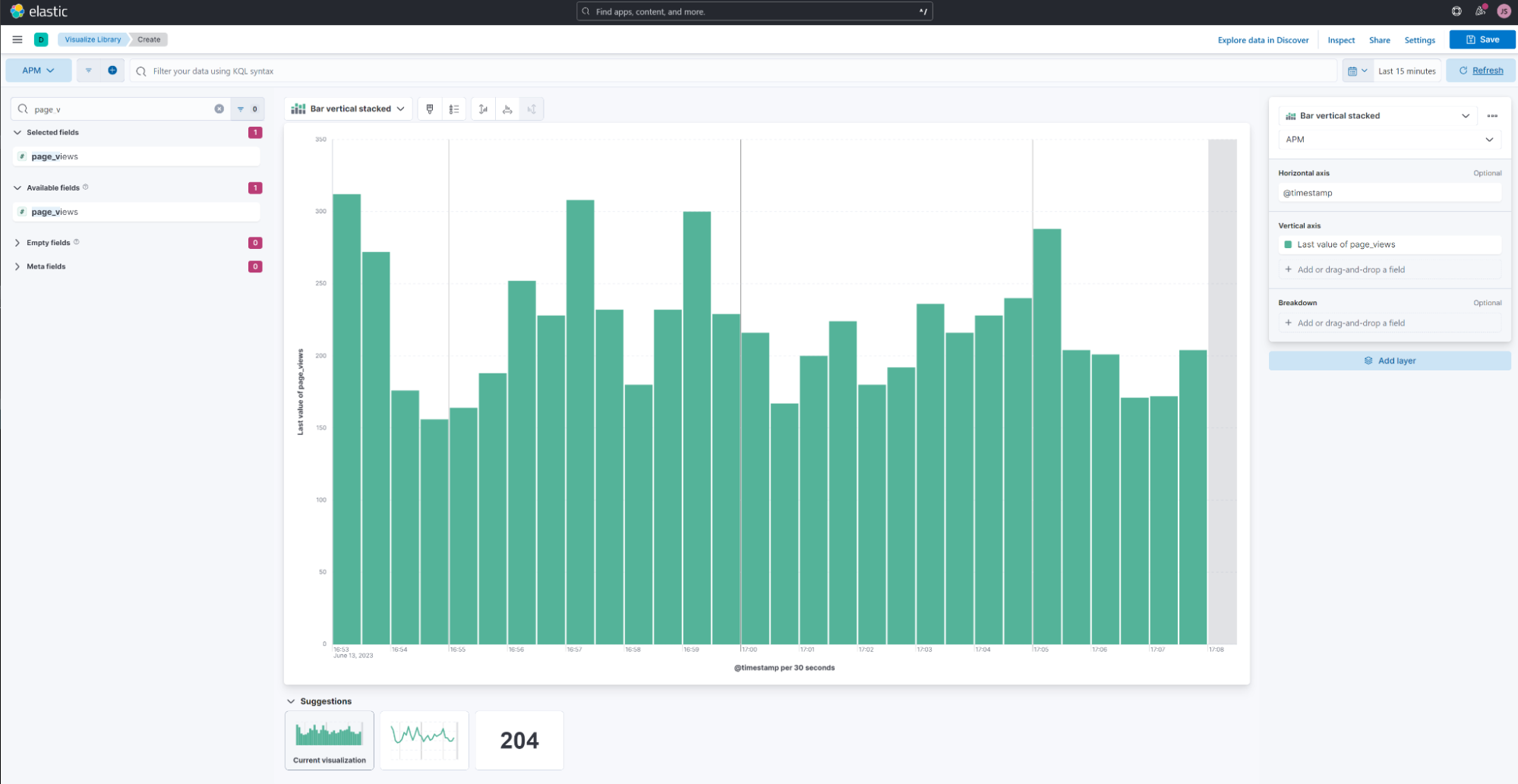1518x784 pixels.
Task: Open the Inspect menu item
Action: (x=1340, y=40)
